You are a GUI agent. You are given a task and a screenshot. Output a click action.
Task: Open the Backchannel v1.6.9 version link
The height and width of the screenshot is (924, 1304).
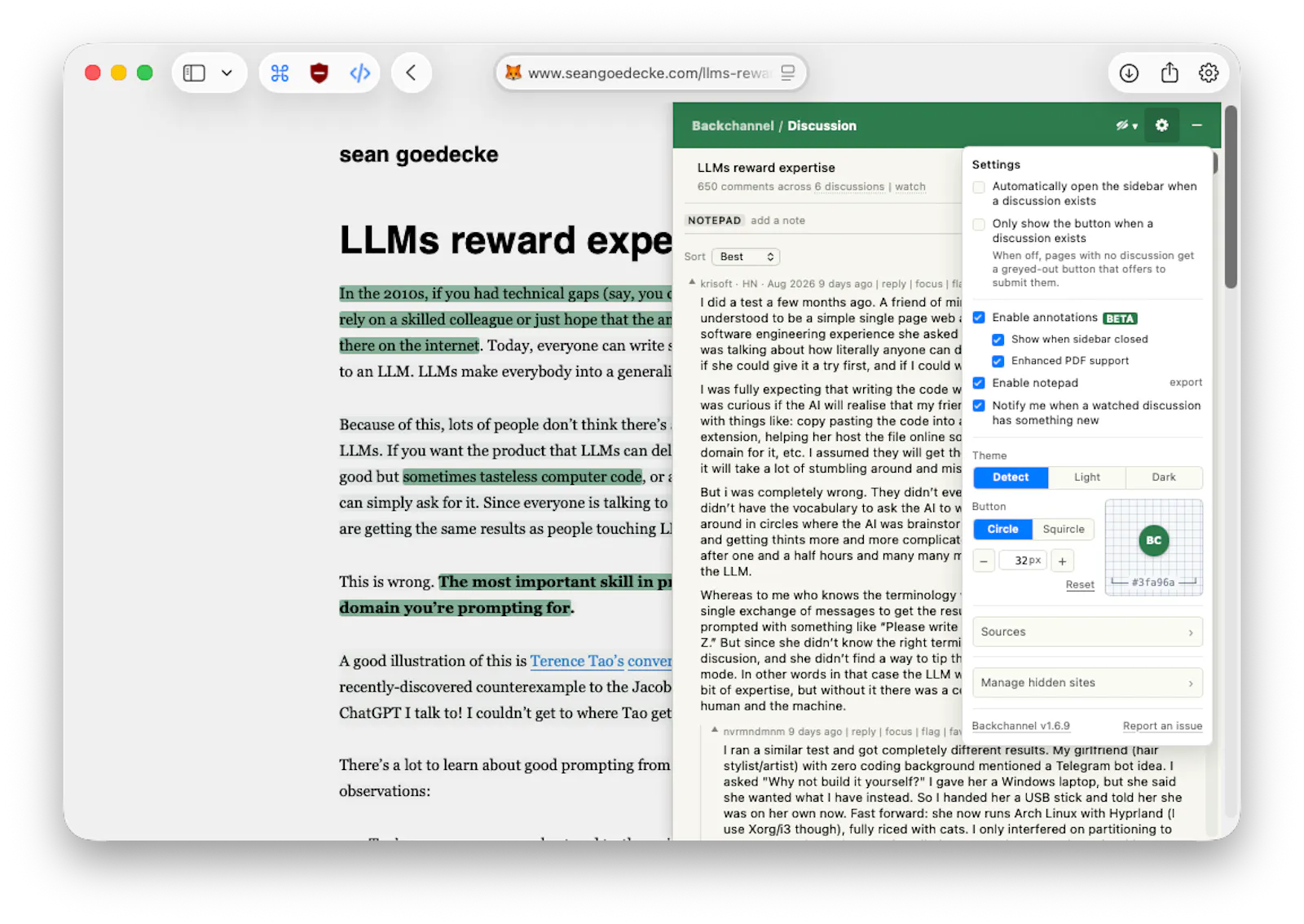tap(1020, 726)
